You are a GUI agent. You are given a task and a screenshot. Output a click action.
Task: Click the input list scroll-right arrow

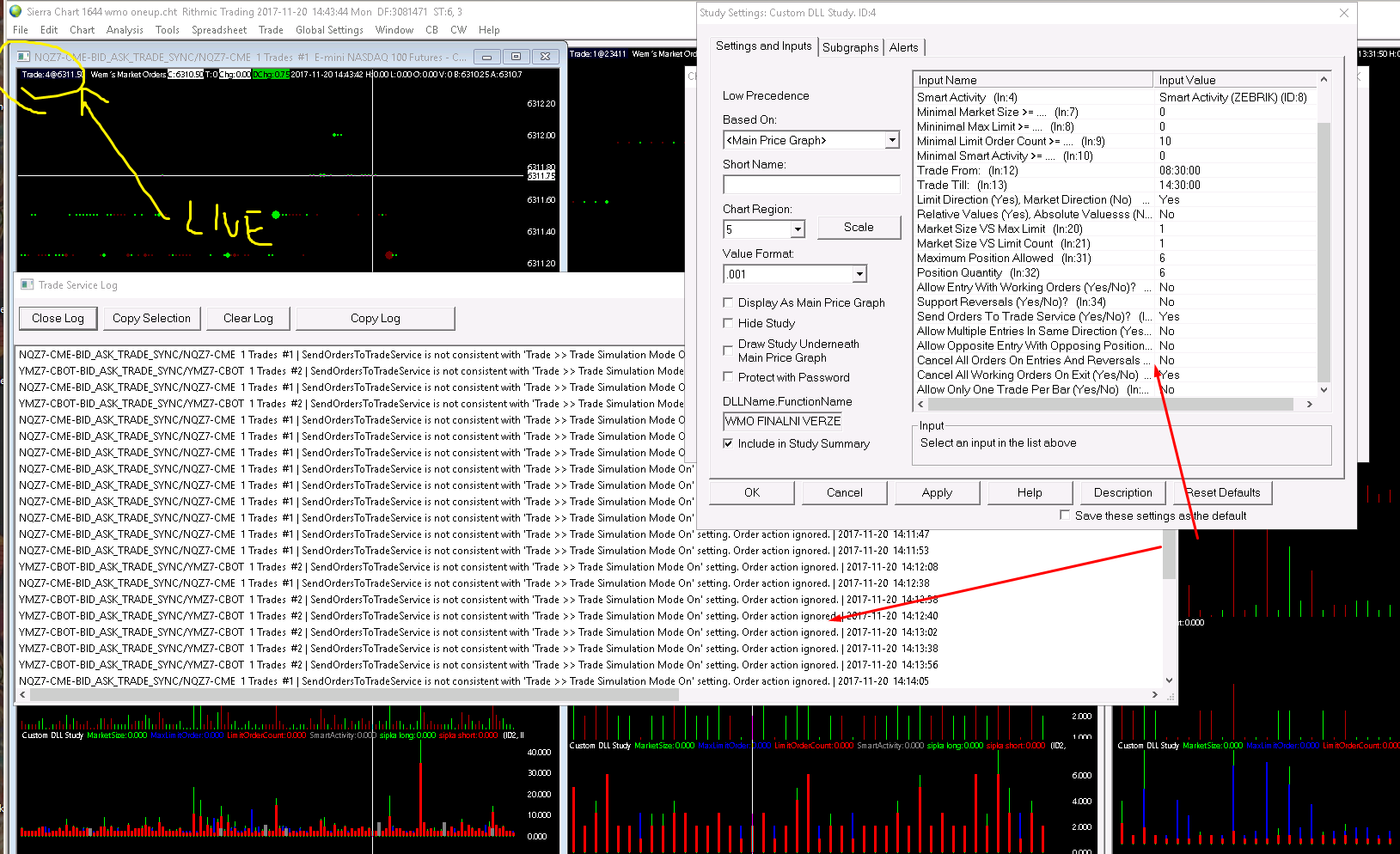pos(1310,404)
